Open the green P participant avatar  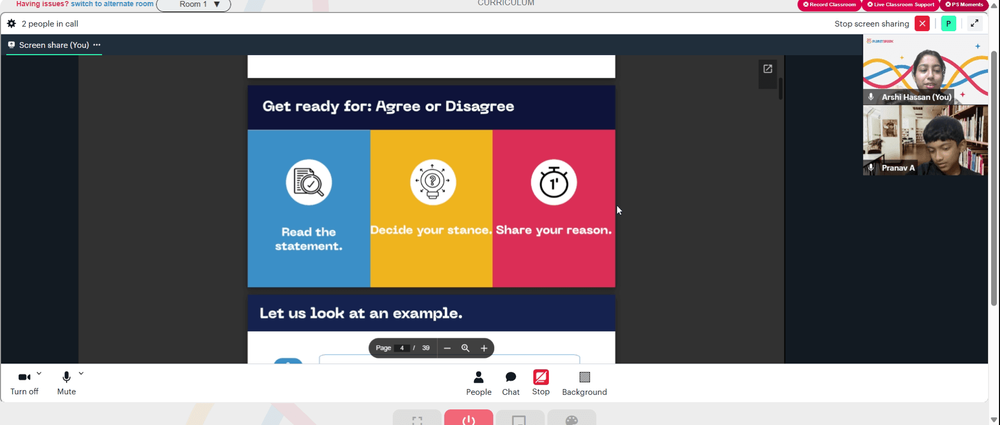(x=948, y=24)
